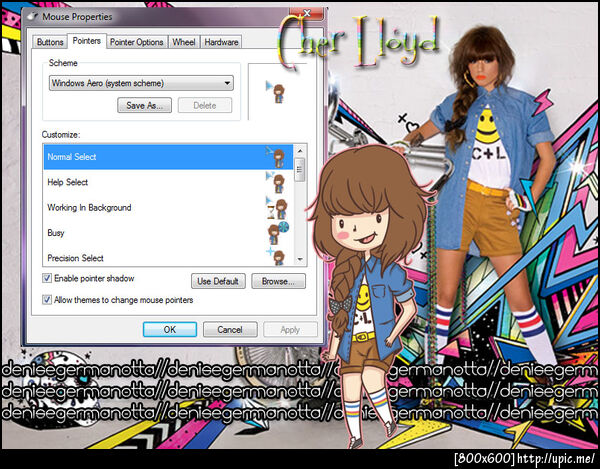
Task: Click the Delete scheme button
Action: point(205,105)
